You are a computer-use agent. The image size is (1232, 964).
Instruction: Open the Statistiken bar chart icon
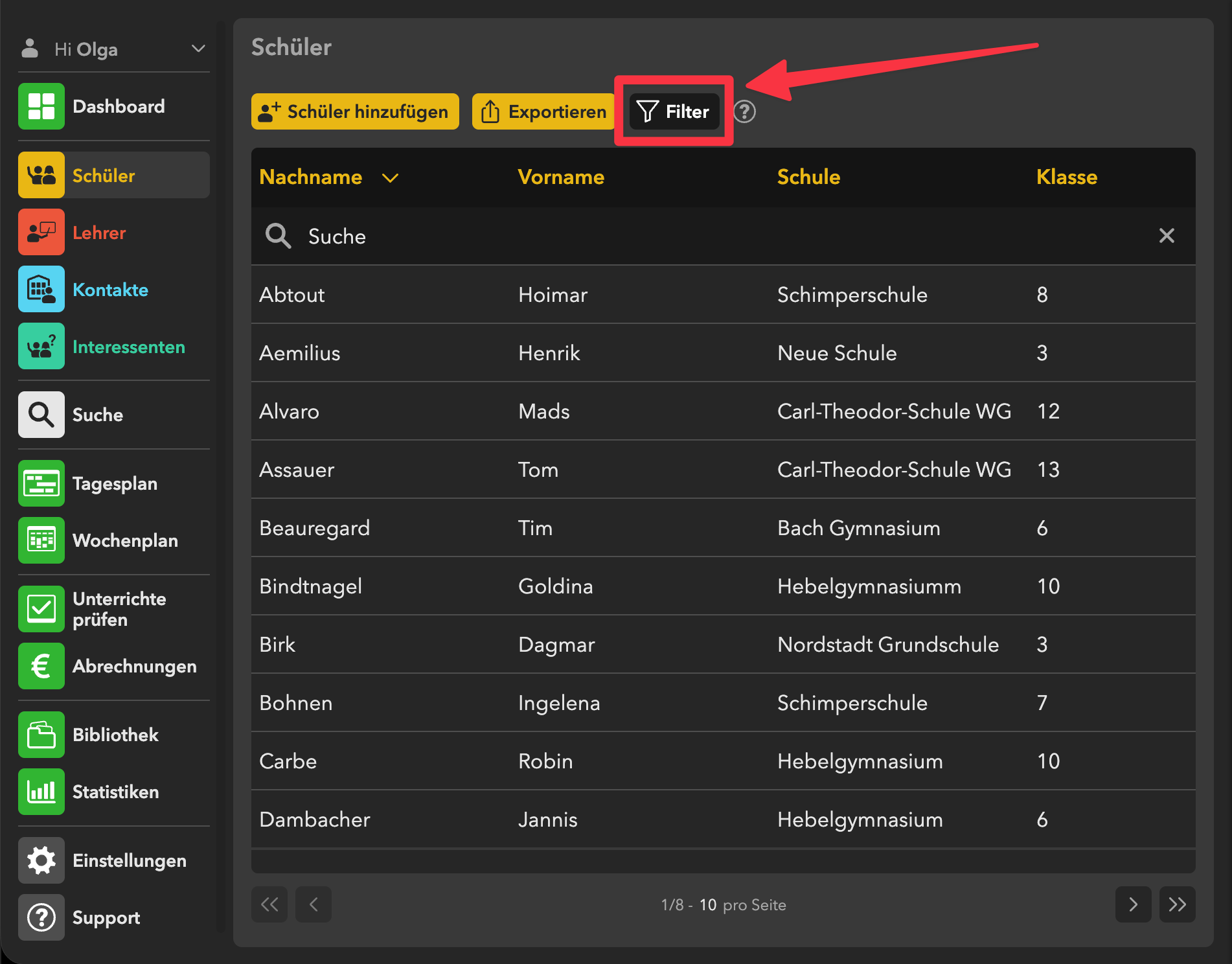(x=41, y=792)
